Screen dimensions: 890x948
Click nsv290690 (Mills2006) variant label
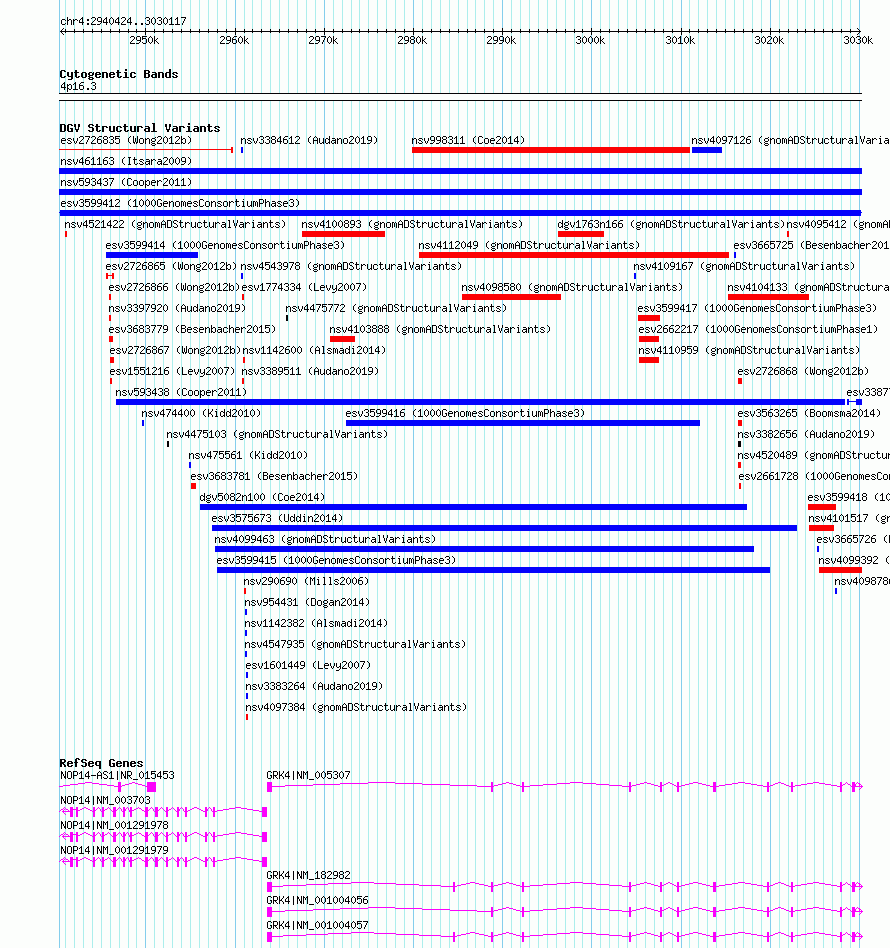[306, 582]
